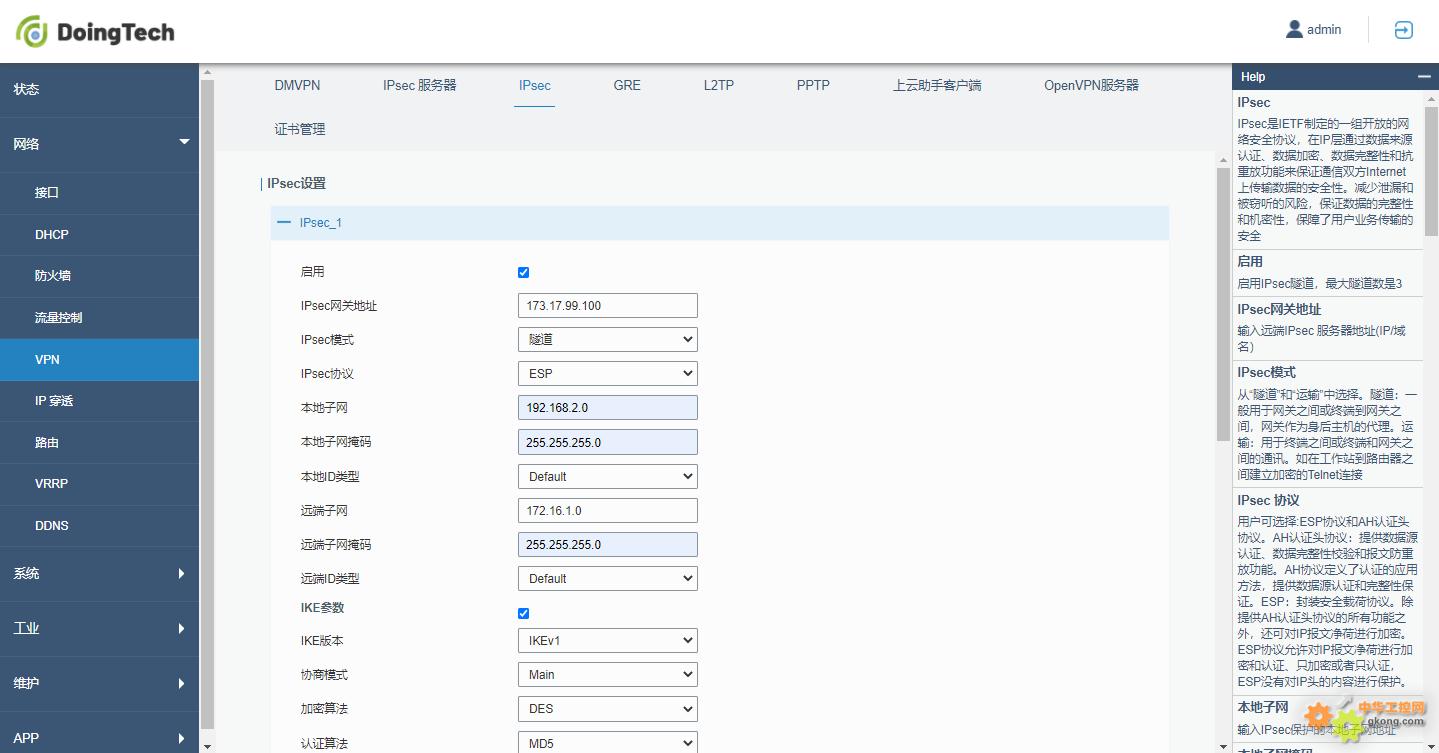
Task: Collapse the Help panel with minus icon
Action: (1424, 77)
